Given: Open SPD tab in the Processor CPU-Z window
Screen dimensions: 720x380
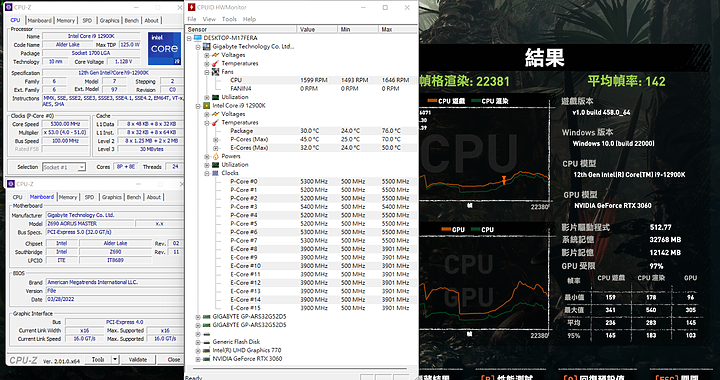Looking at the screenshot, I should point(87,21).
